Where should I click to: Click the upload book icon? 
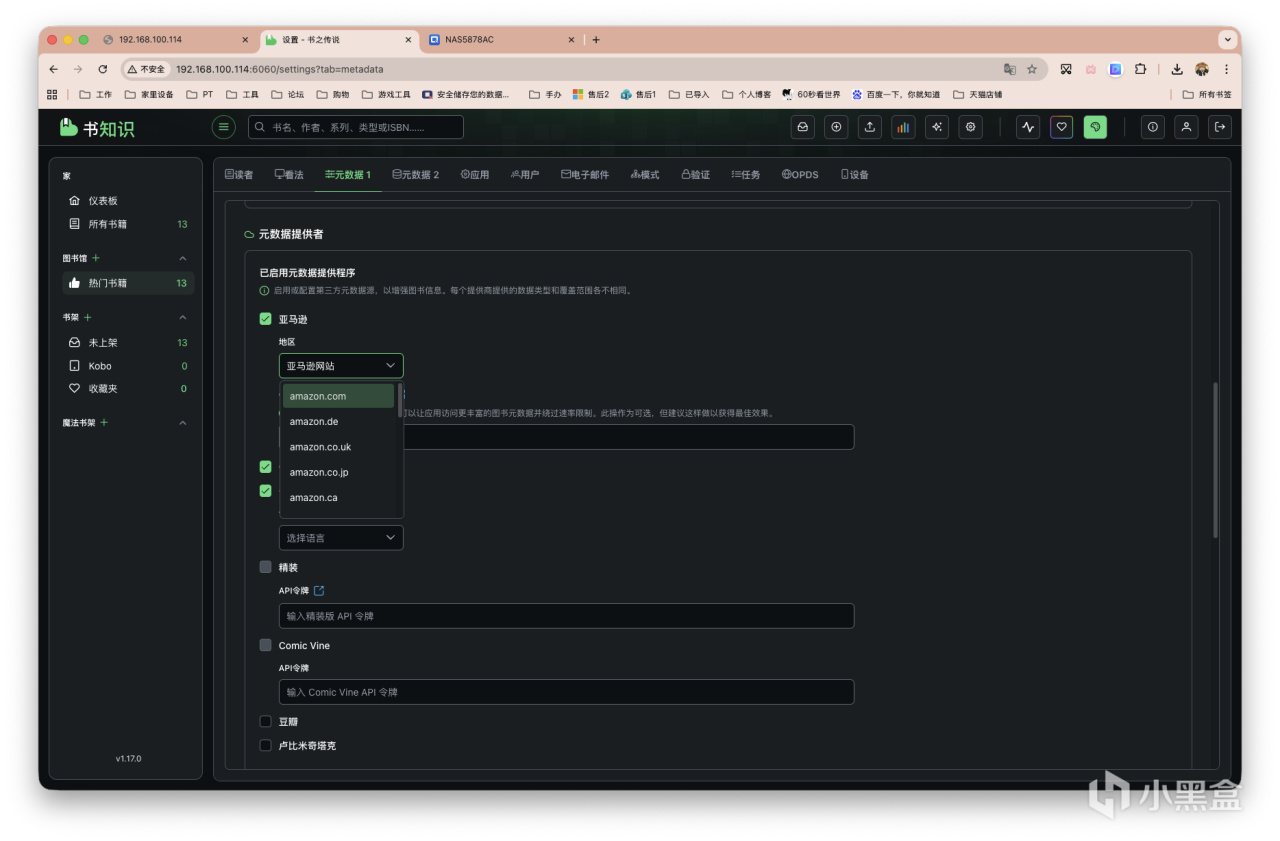tap(870, 127)
